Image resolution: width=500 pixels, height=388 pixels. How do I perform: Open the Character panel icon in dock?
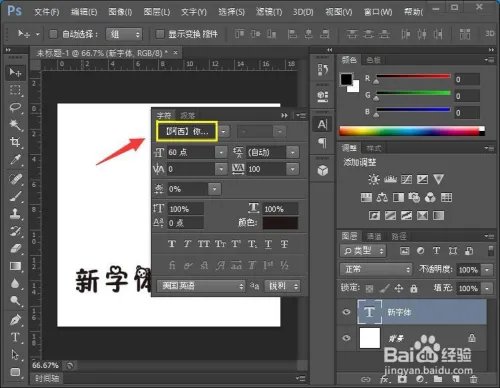click(322, 124)
